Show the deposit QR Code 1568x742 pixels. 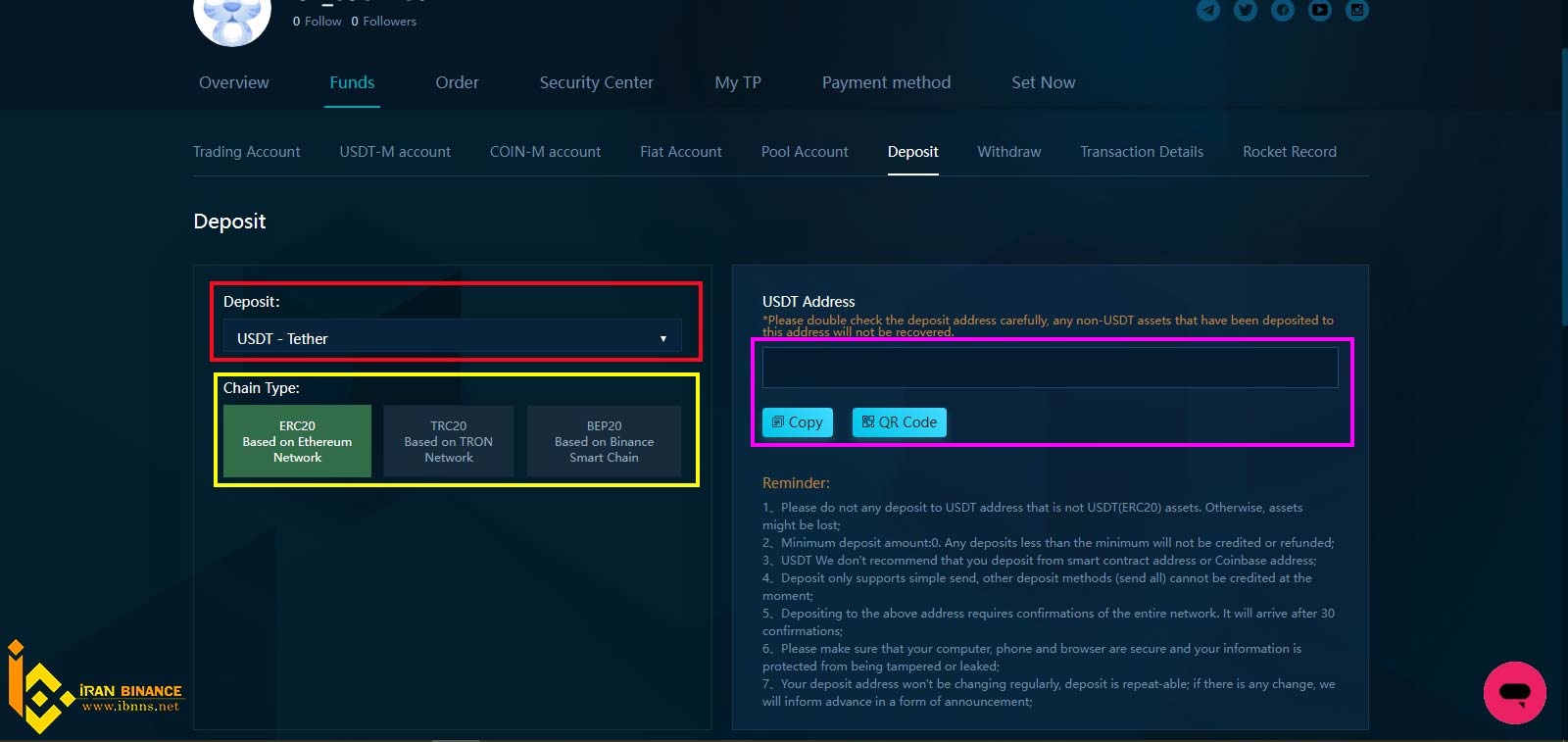pos(900,422)
